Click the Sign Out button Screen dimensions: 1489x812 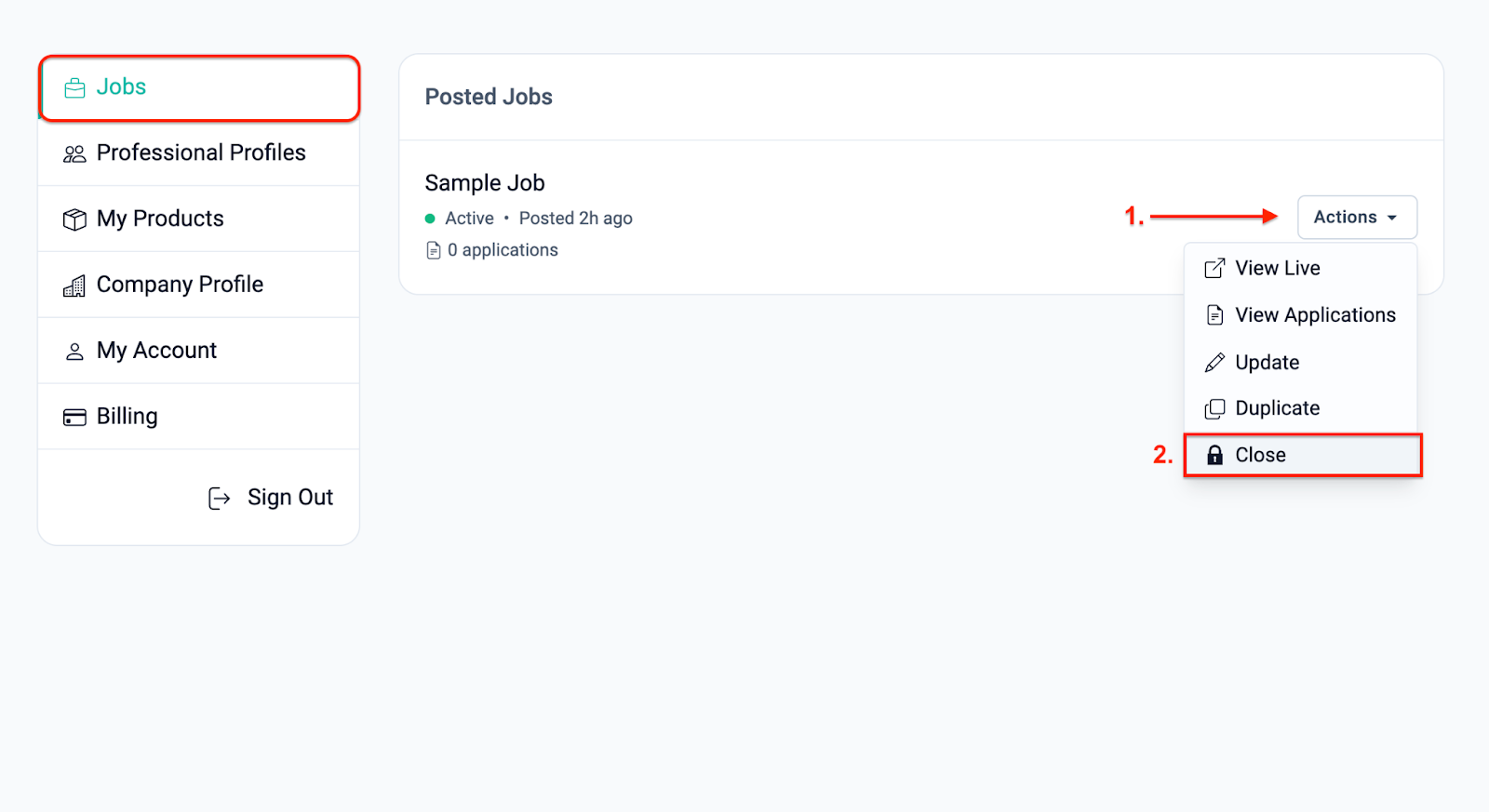coord(270,499)
